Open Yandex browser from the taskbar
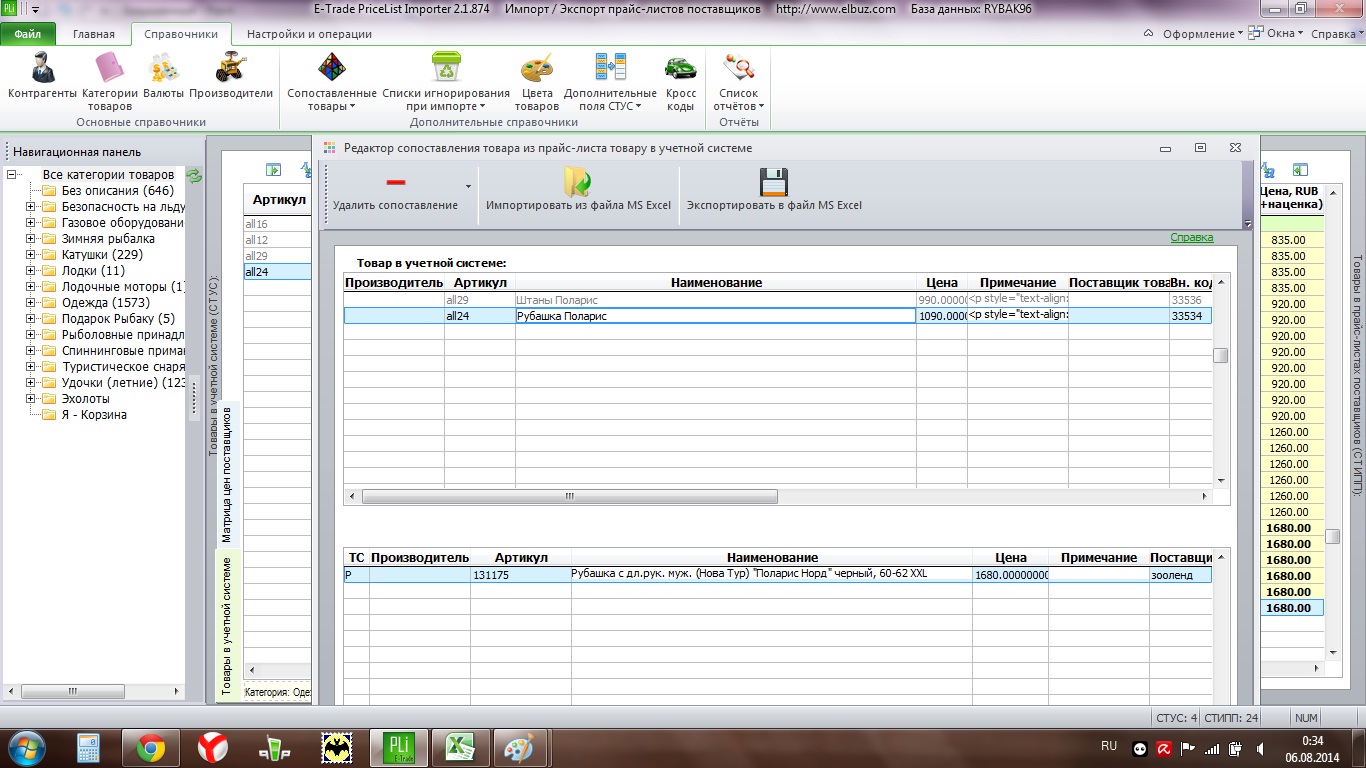Viewport: 1366px width, 768px height. point(212,748)
